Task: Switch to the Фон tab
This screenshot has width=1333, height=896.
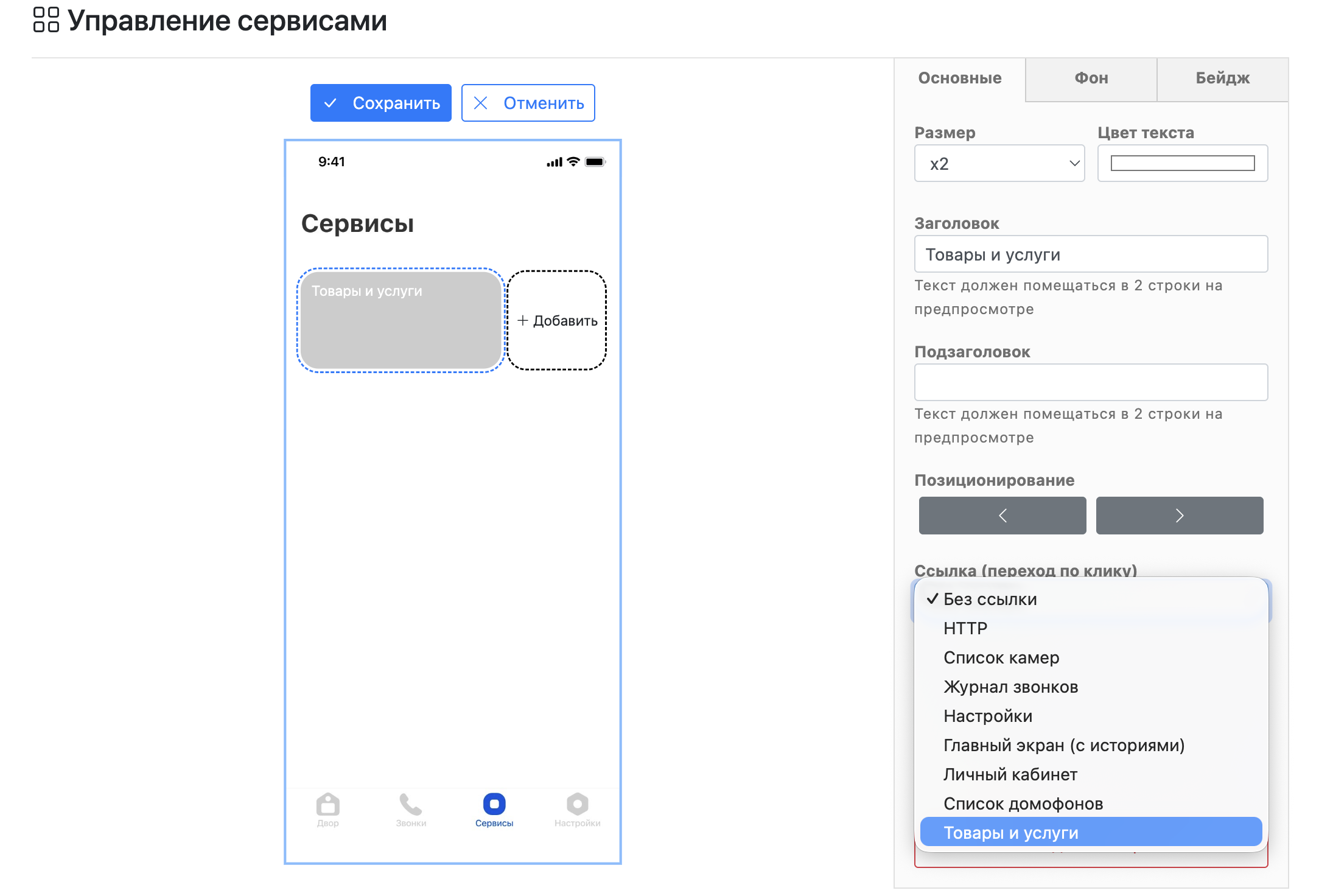Action: [x=1091, y=78]
